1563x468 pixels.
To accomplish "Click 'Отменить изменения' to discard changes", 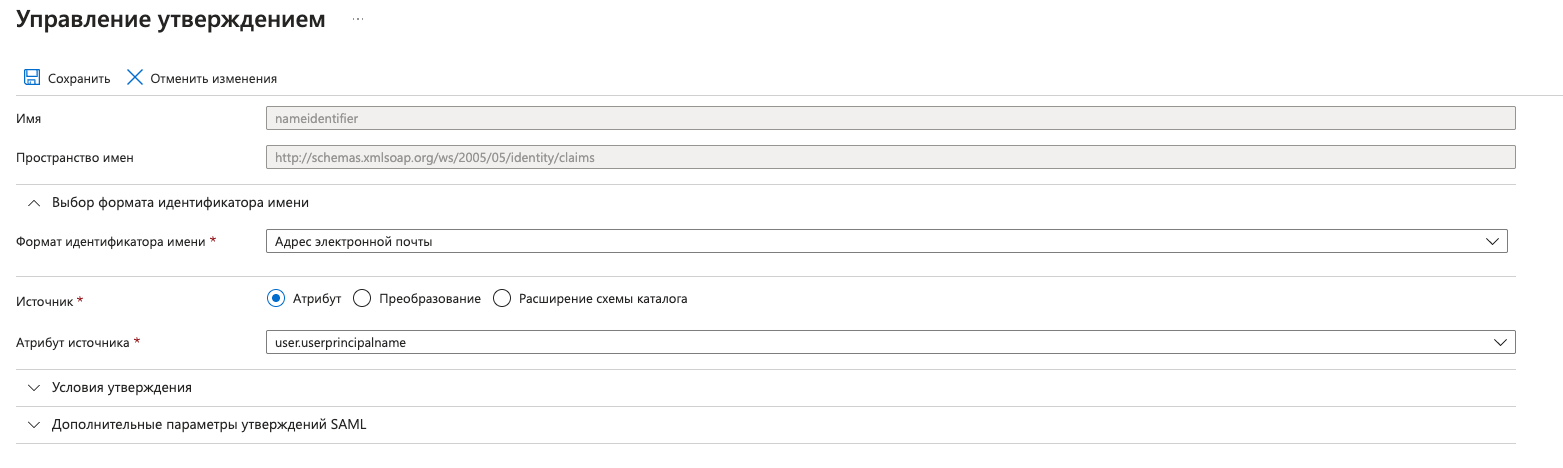I will (x=213, y=78).
